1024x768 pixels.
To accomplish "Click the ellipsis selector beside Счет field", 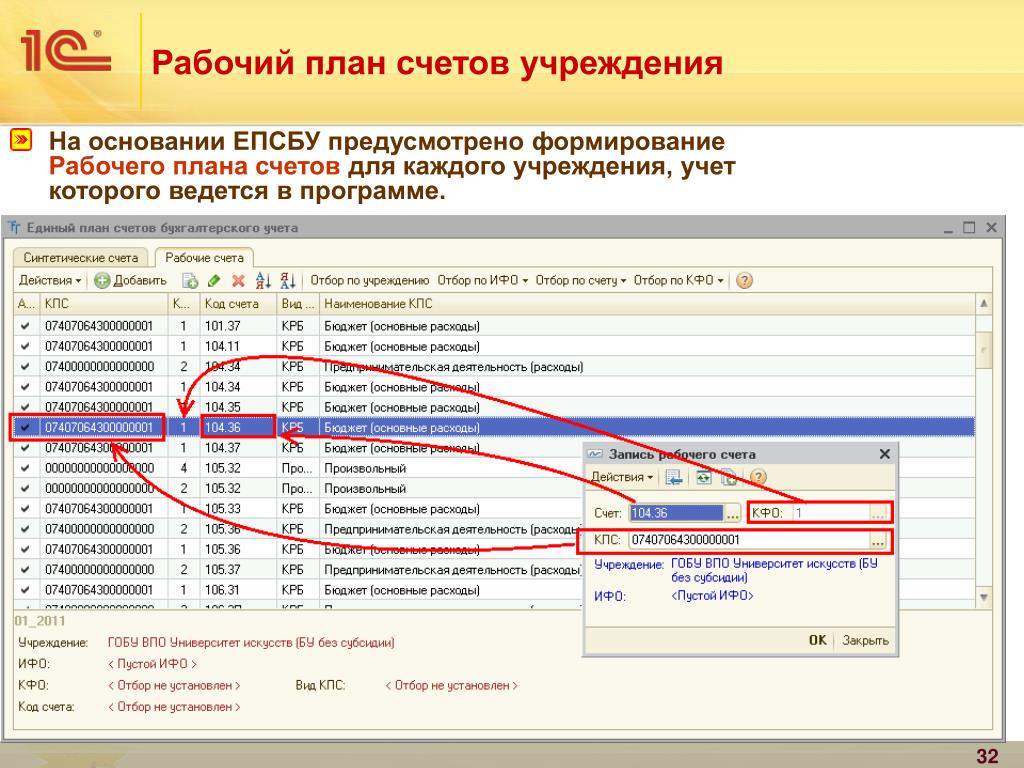I will [733, 513].
